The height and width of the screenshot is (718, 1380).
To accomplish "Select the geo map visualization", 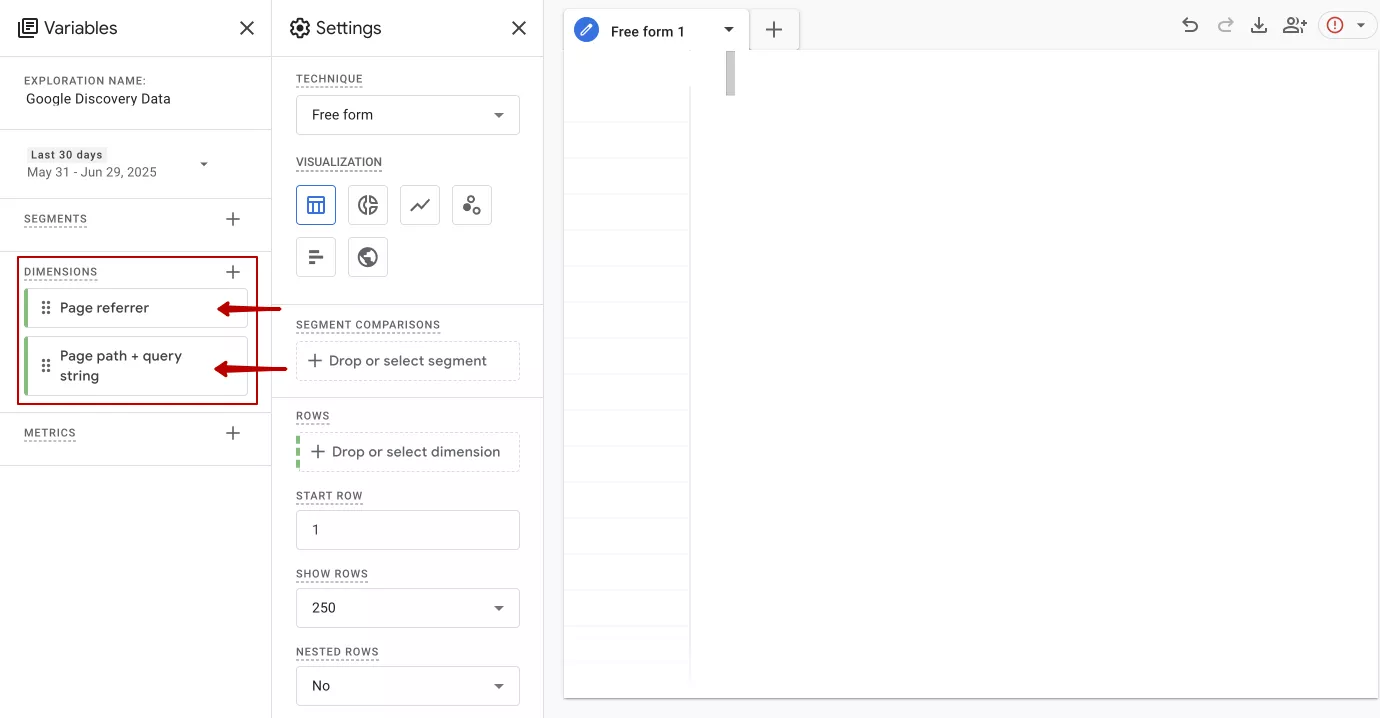I will point(368,257).
